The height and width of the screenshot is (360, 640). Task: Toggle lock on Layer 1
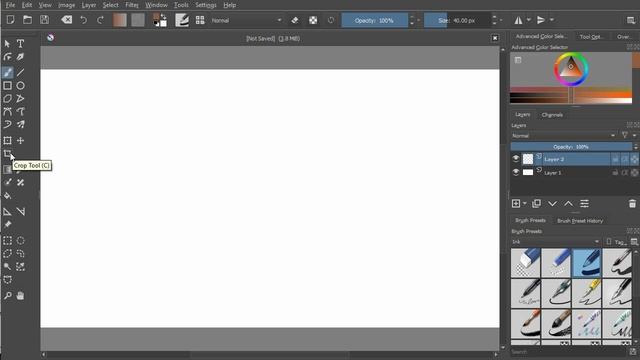[x=615, y=173]
